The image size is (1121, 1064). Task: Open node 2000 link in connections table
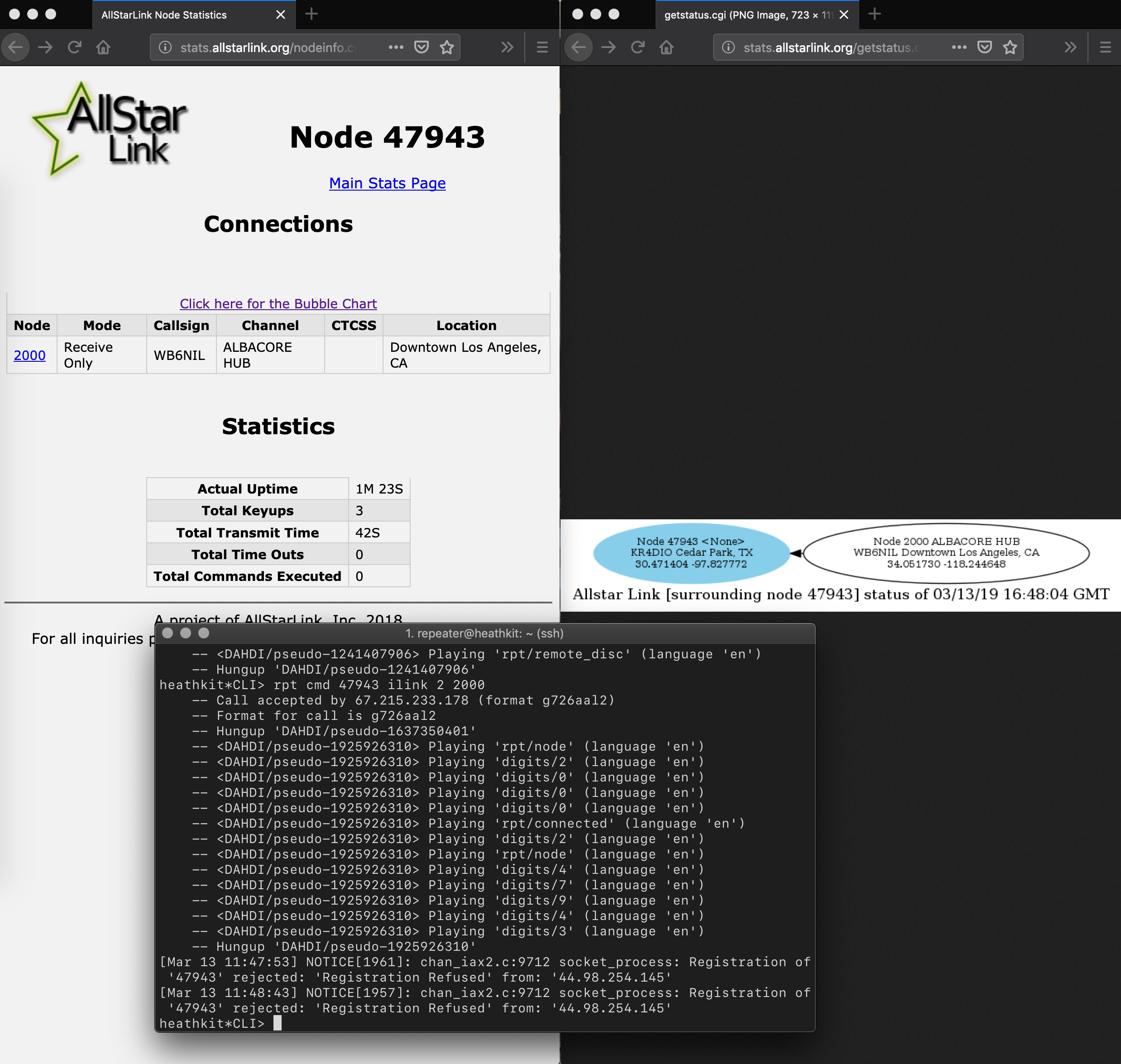[29, 355]
